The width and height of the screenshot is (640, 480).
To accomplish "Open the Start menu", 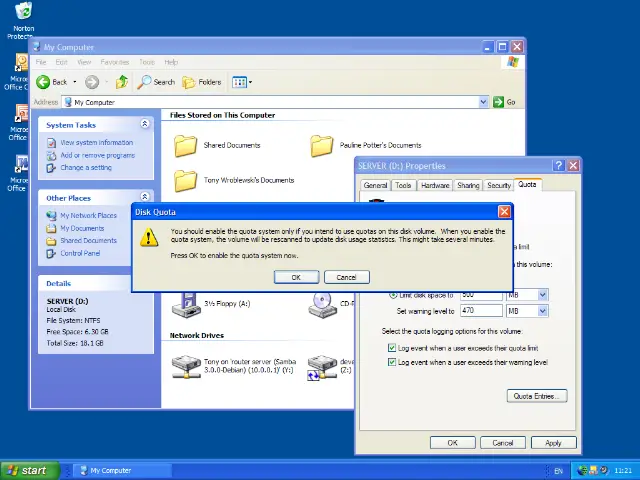I will 30,471.
